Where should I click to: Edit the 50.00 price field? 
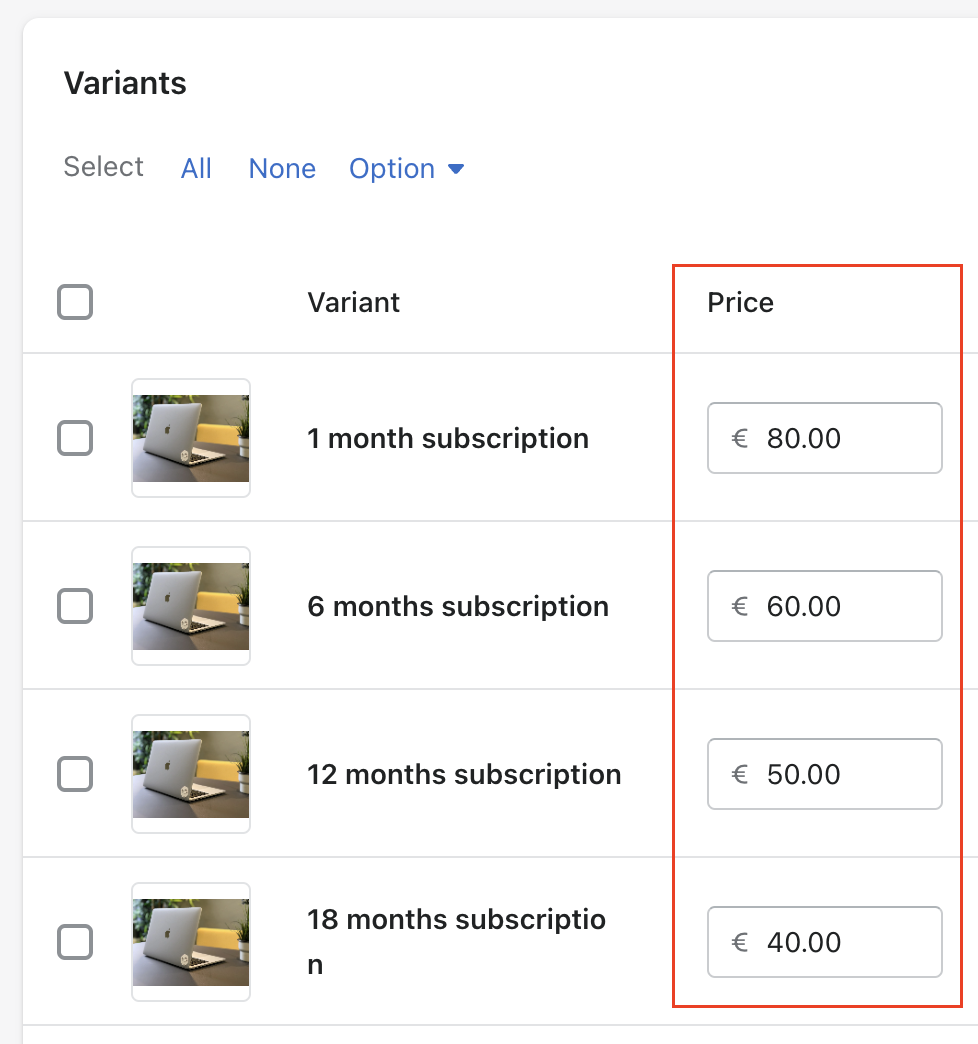coord(824,774)
